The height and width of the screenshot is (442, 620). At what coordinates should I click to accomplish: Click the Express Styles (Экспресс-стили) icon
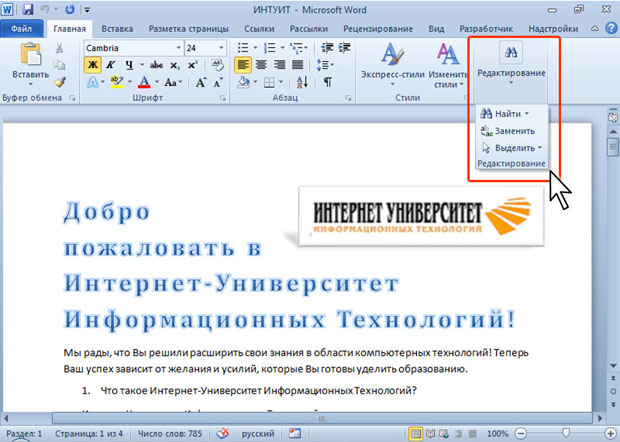coord(392,54)
